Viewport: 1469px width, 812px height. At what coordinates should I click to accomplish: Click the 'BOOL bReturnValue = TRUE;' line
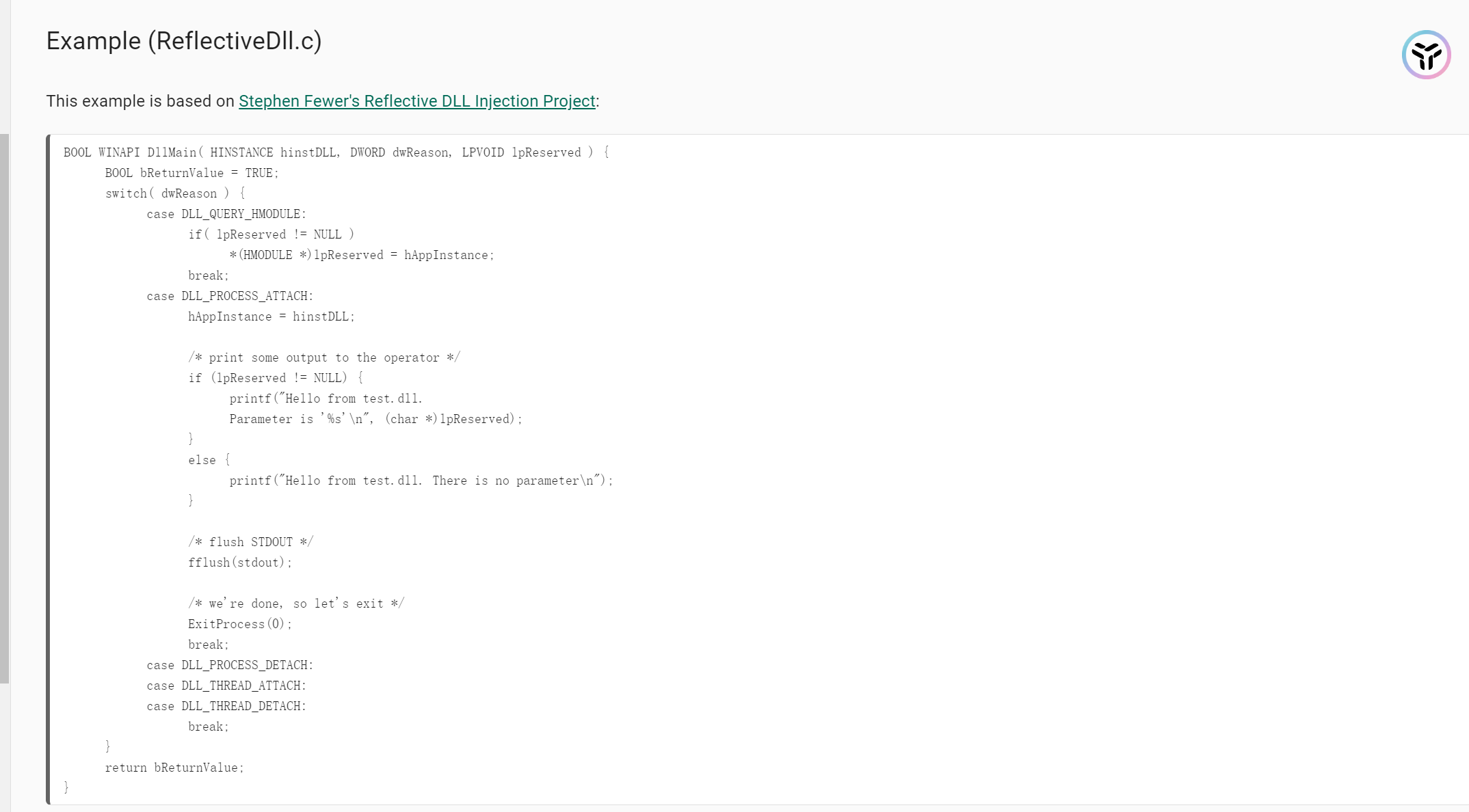tap(191, 173)
